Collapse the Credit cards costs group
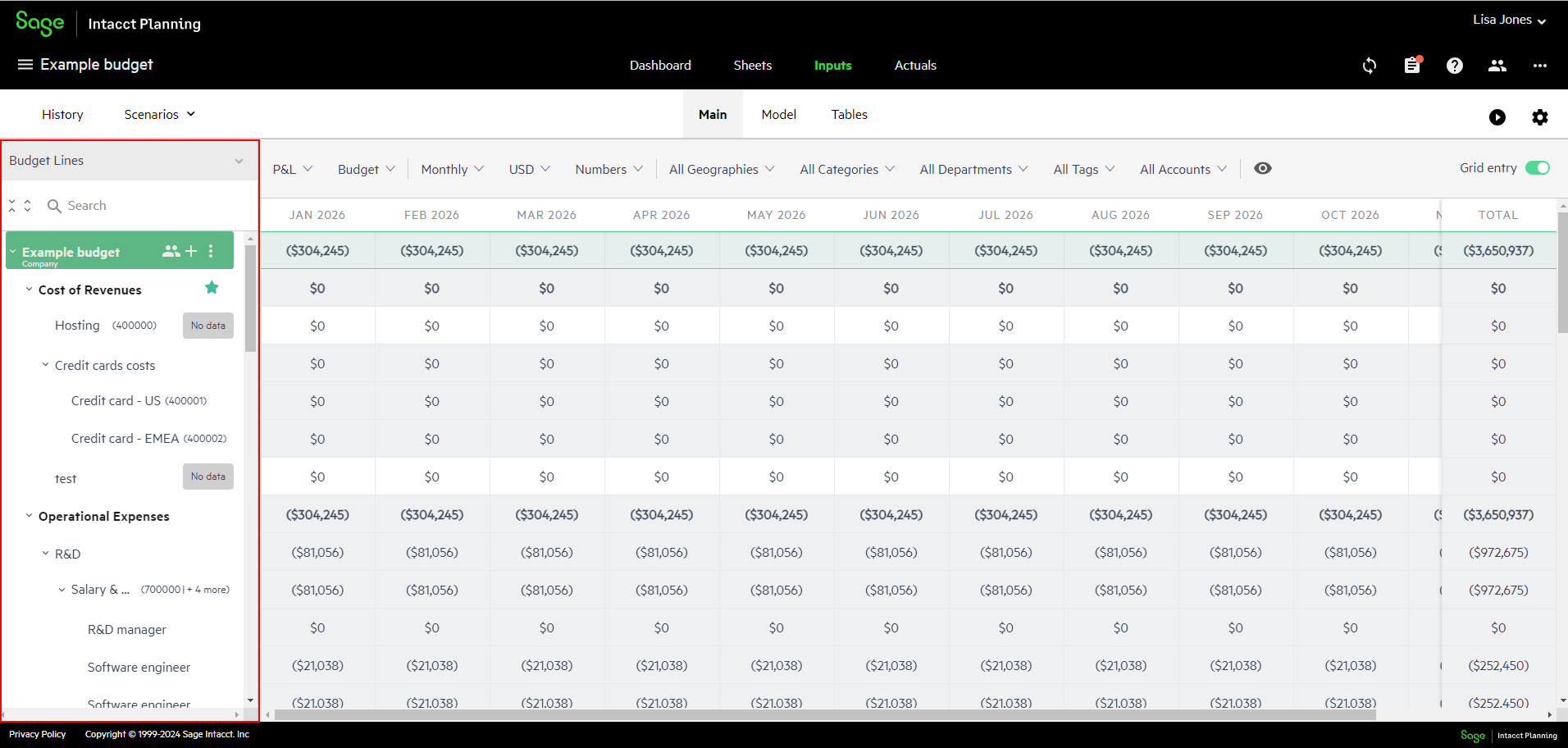The image size is (1568, 748). [x=45, y=365]
